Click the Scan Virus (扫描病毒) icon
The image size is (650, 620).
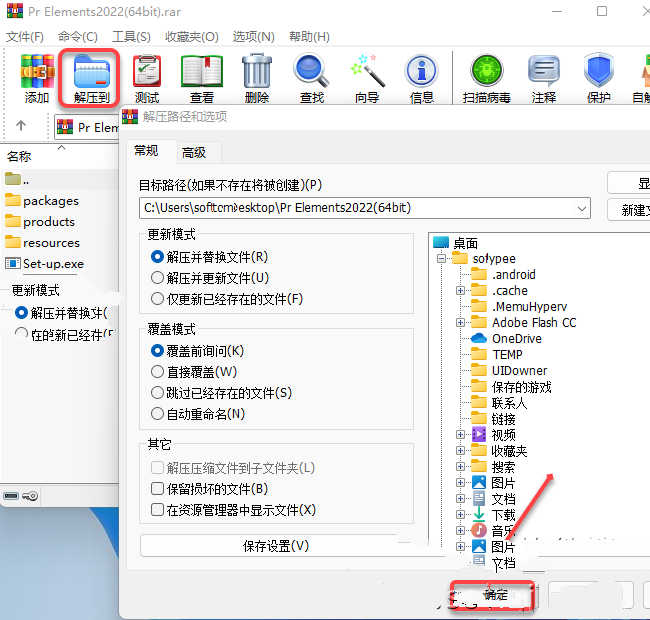click(x=487, y=78)
